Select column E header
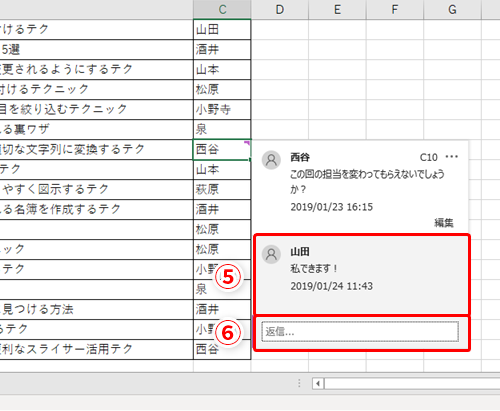 pyautogui.click(x=337, y=9)
